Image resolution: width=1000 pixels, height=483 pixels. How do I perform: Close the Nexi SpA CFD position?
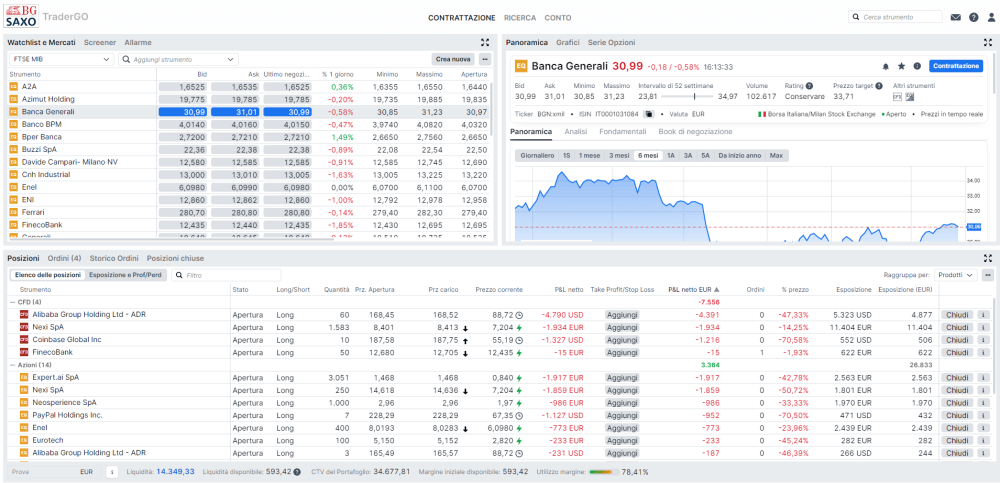(x=957, y=327)
